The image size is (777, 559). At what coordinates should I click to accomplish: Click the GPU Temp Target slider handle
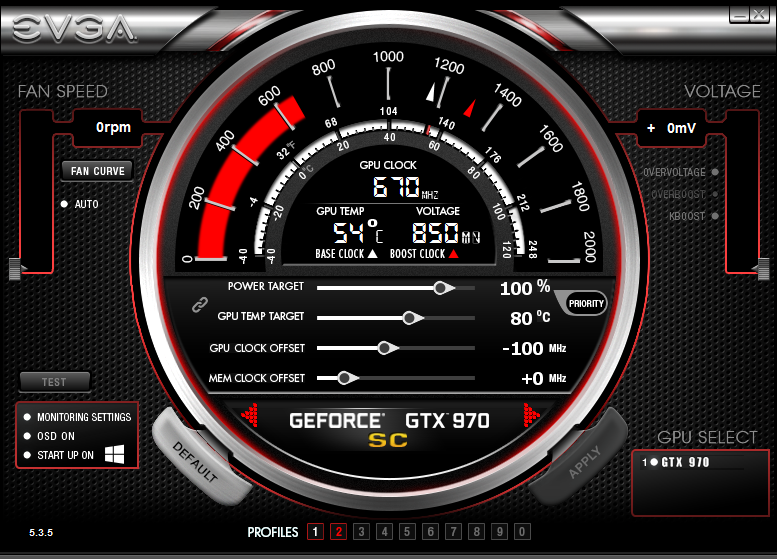click(x=410, y=318)
